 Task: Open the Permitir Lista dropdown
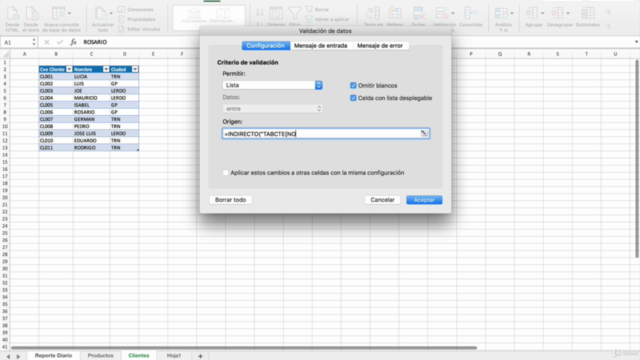[x=272, y=85]
